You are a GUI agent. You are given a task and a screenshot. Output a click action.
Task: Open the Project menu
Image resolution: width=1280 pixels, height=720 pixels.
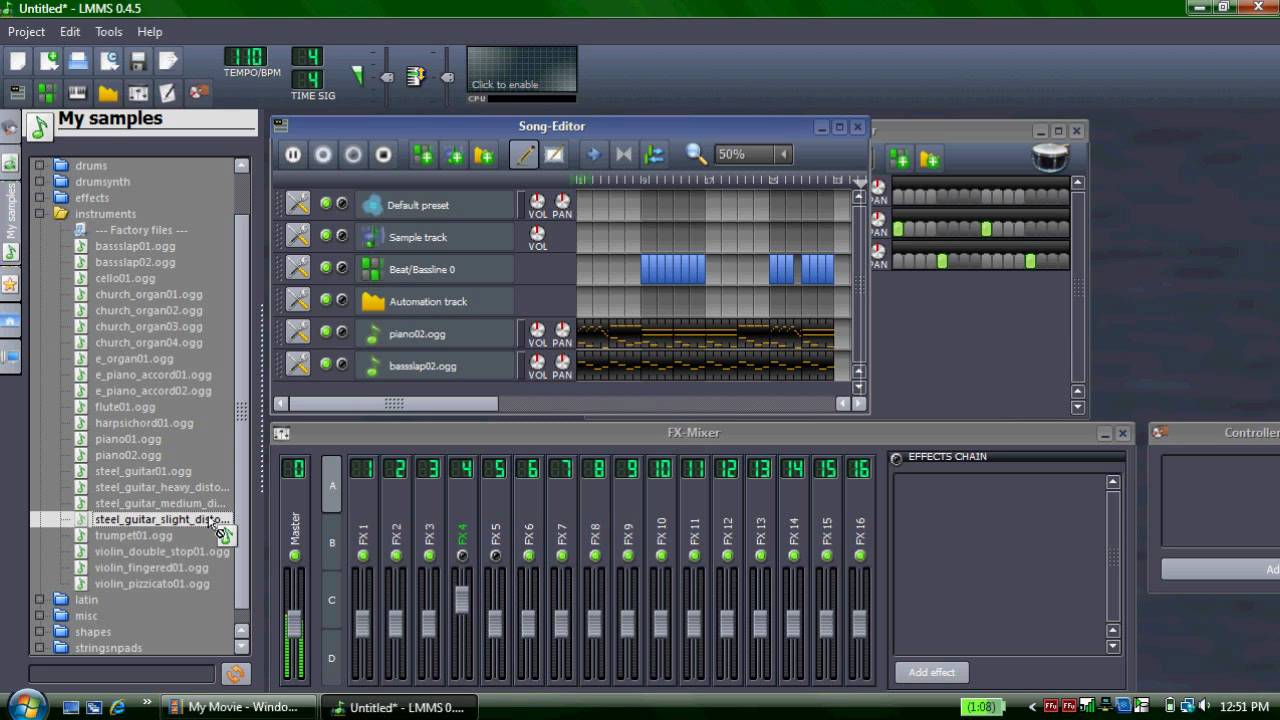[x=27, y=32]
